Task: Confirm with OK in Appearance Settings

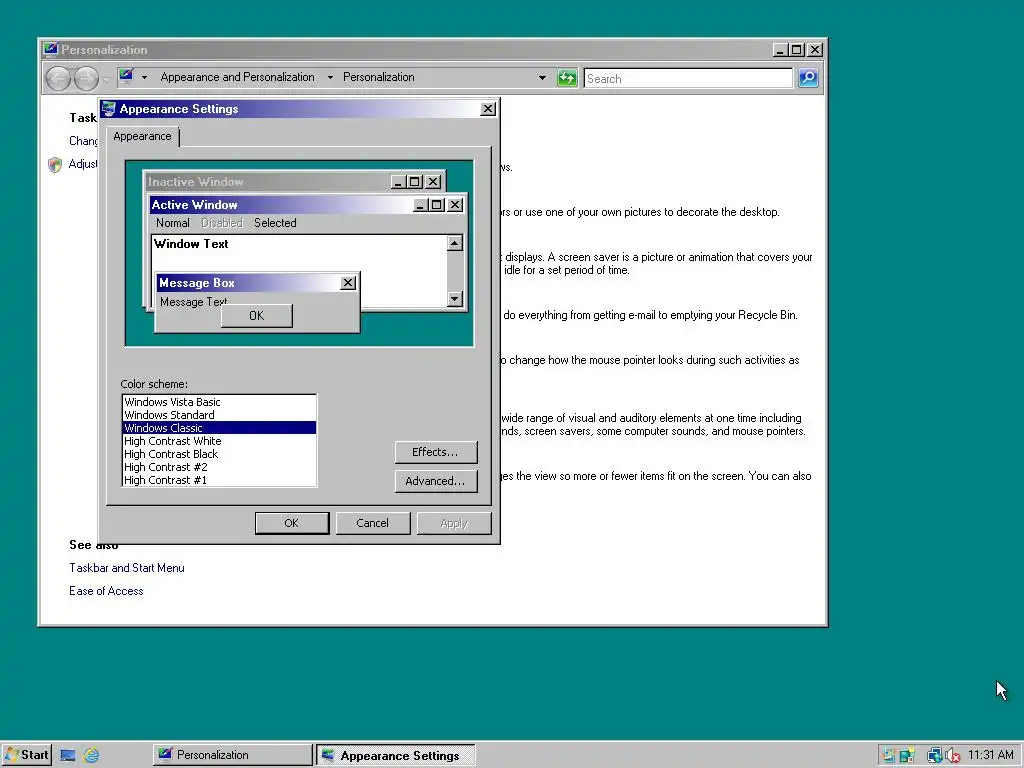Action: (x=291, y=523)
